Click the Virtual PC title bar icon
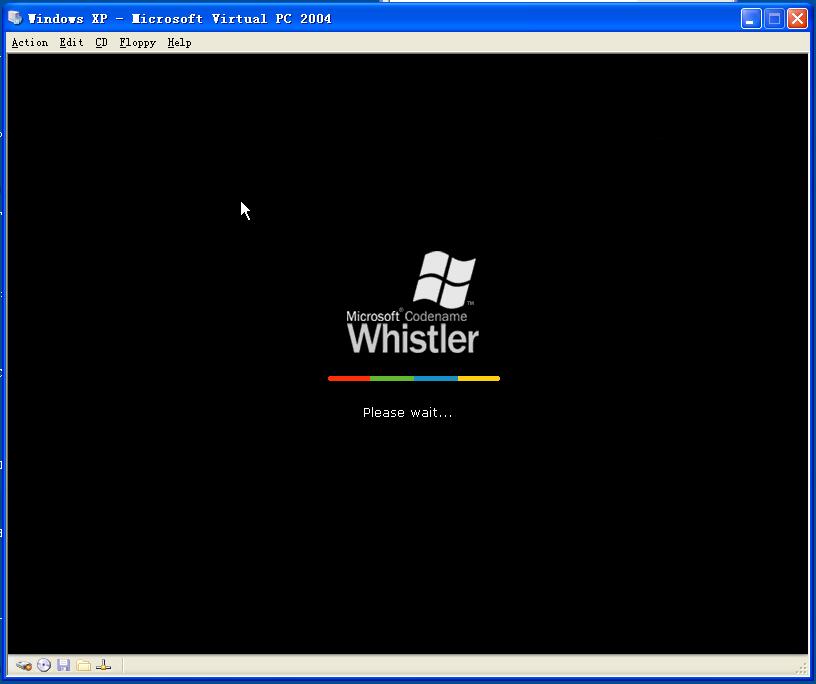Screen dimensions: 816x684 click(15, 18)
